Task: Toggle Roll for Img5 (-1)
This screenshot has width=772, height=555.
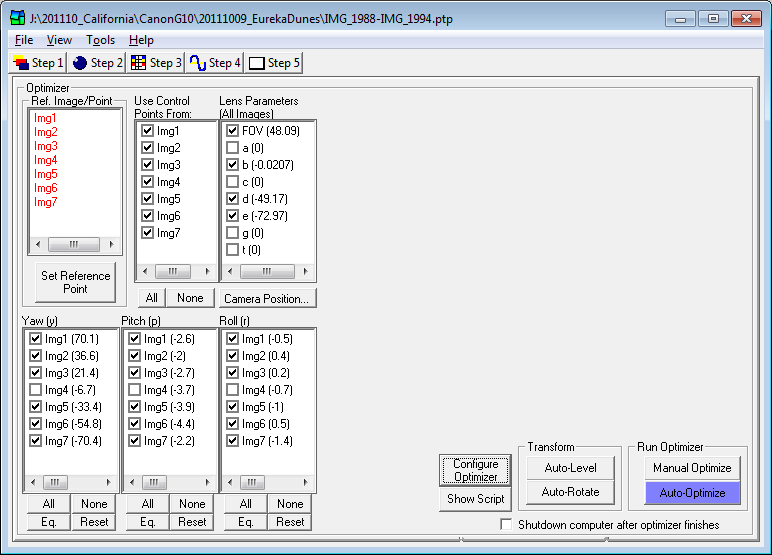Action: pos(232,407)
